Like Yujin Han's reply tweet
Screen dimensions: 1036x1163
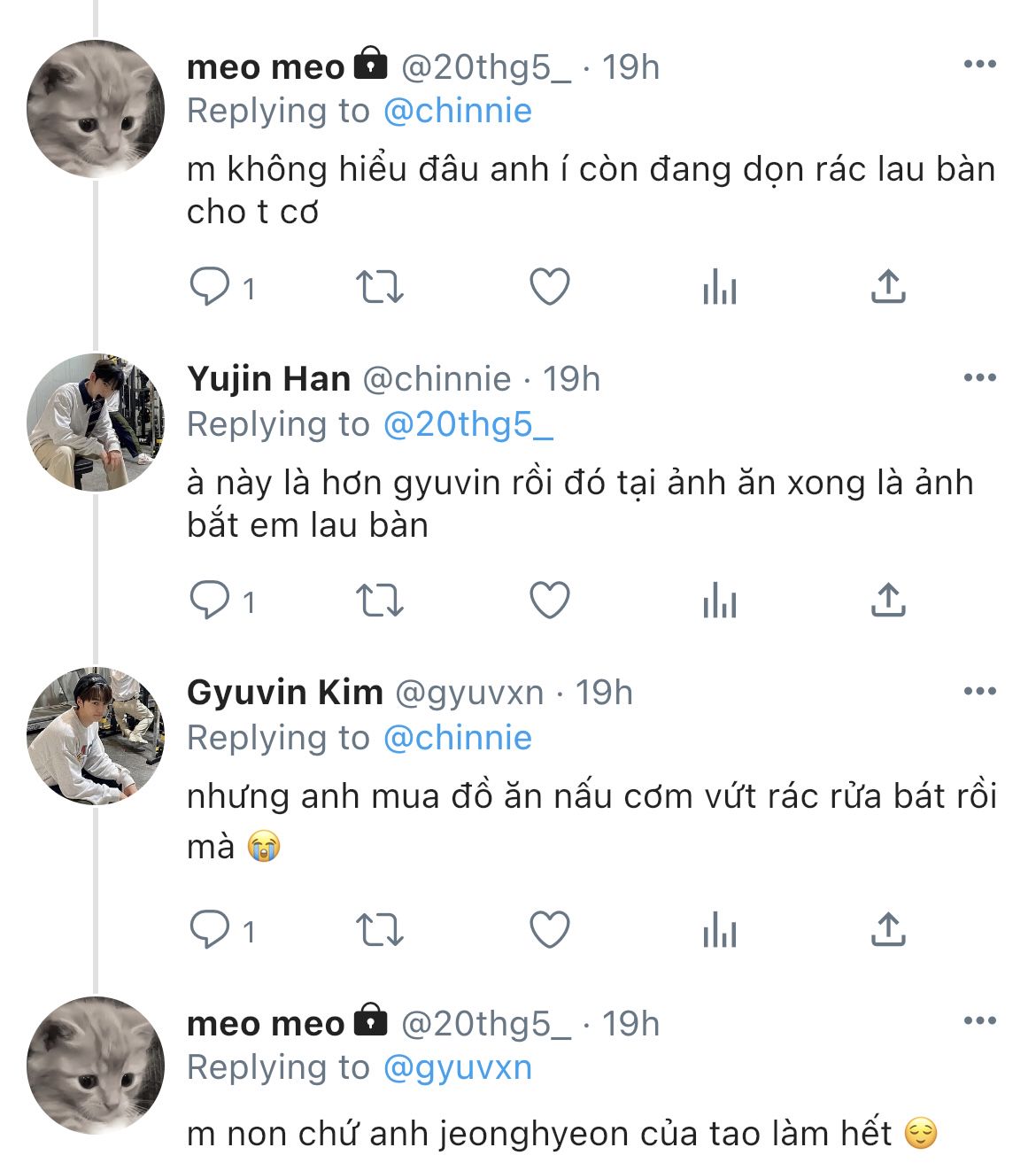pos(549,601)
